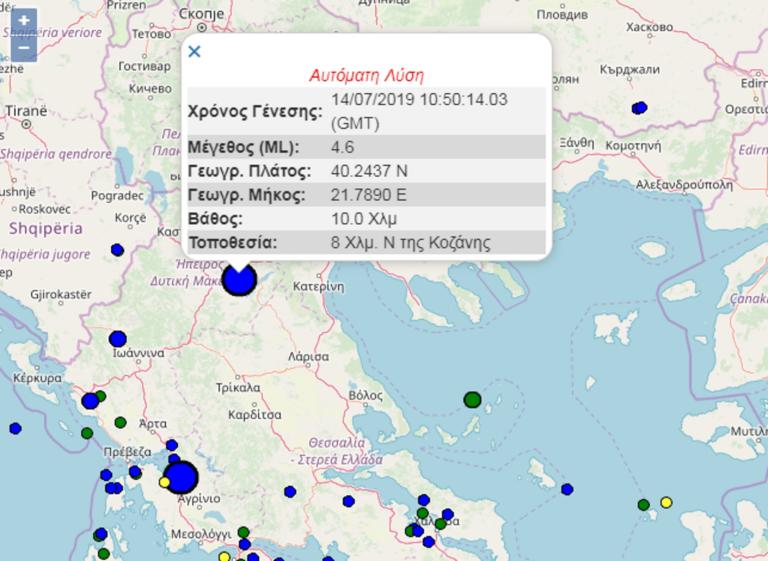Select the blue marker near Kardzhali in Bulgaria
Image resolution: width=768 pixels, height=561 pixels.
point(640,108)
